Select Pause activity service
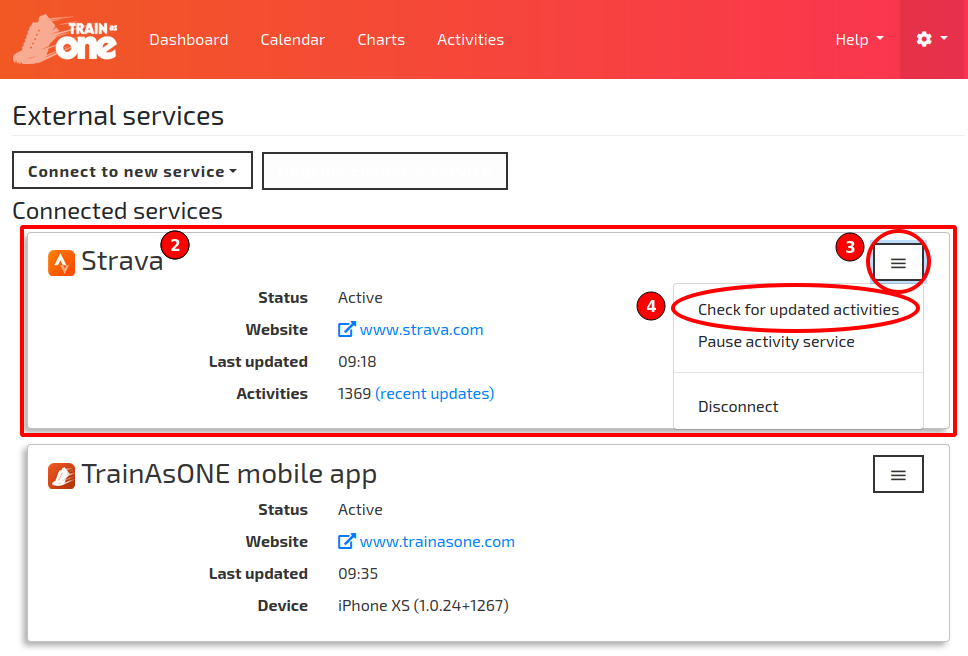This screenshot has width=968, height=656. 775,341
